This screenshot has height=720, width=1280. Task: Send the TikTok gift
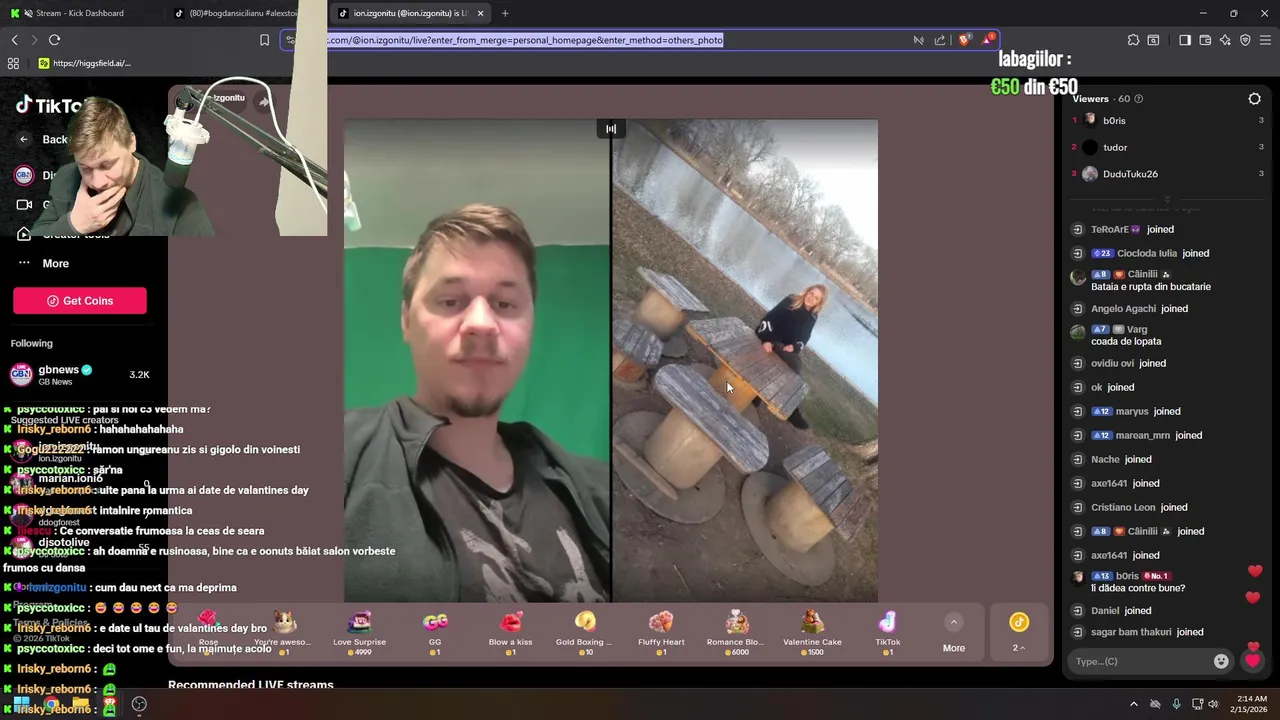(888, 633)
